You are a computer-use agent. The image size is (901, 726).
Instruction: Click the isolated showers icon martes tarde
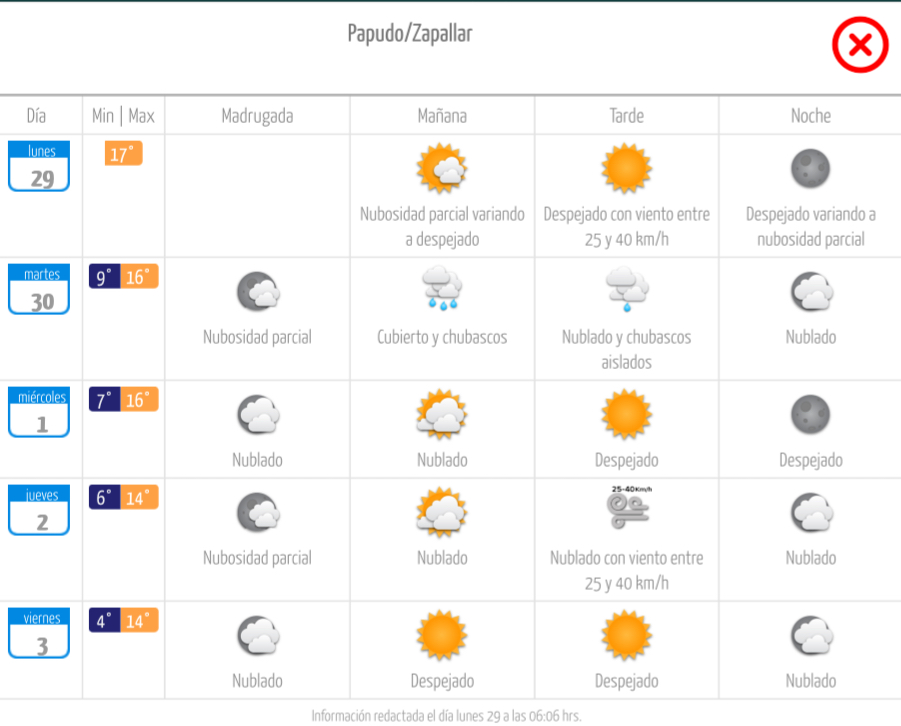[627, 289]
